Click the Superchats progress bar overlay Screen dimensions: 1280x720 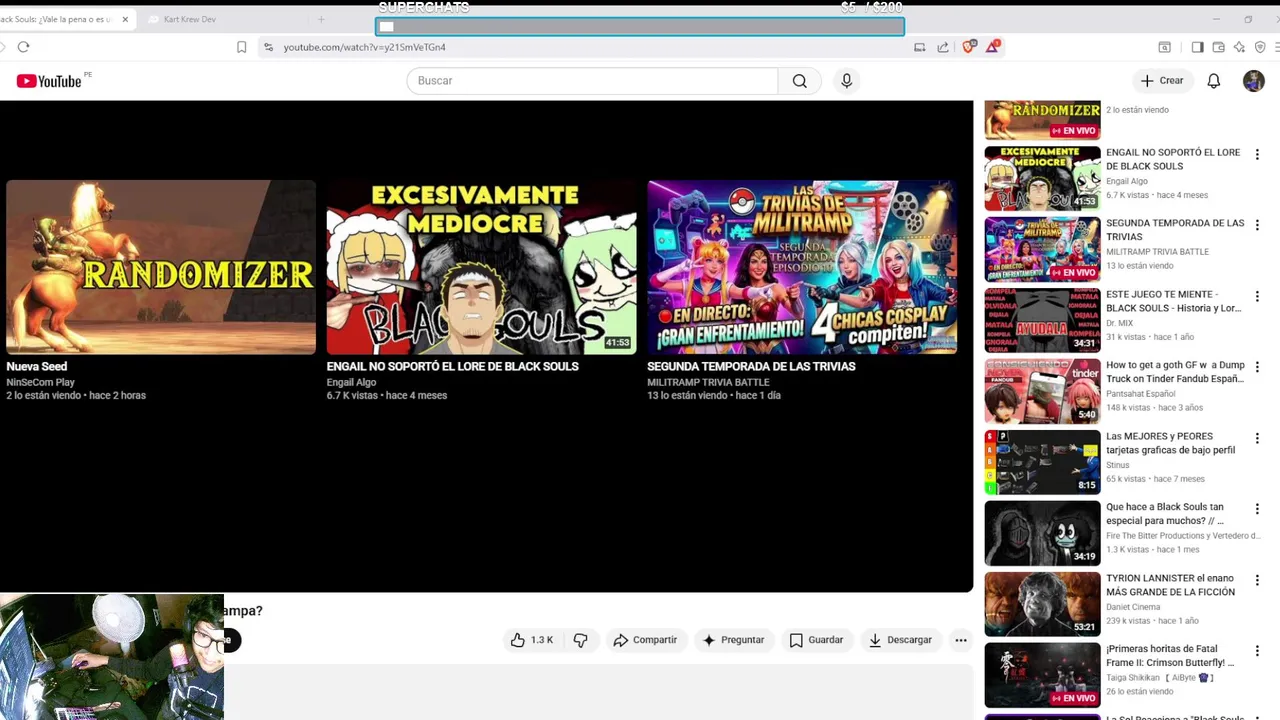(x=640, y=27)
